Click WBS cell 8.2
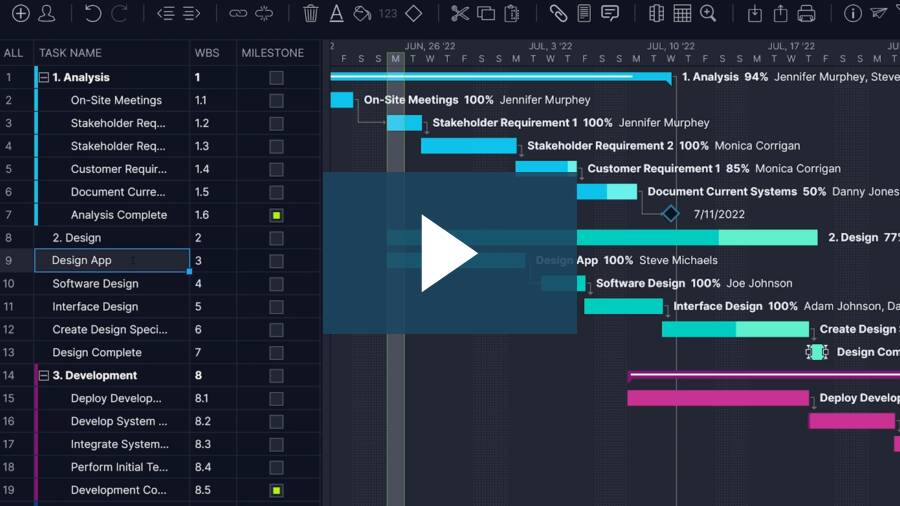Viewport: 900px width, 506px height. (203, 422)
